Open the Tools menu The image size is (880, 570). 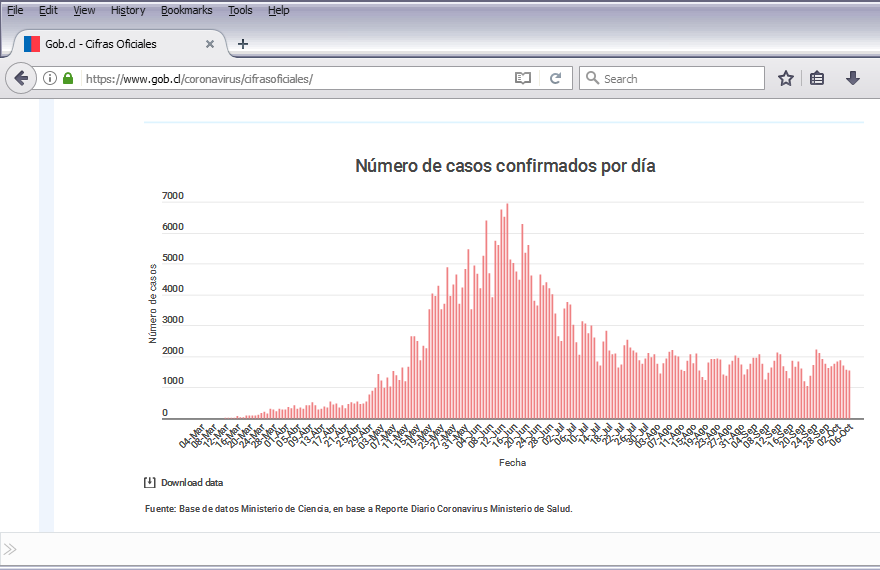[240, 10]
